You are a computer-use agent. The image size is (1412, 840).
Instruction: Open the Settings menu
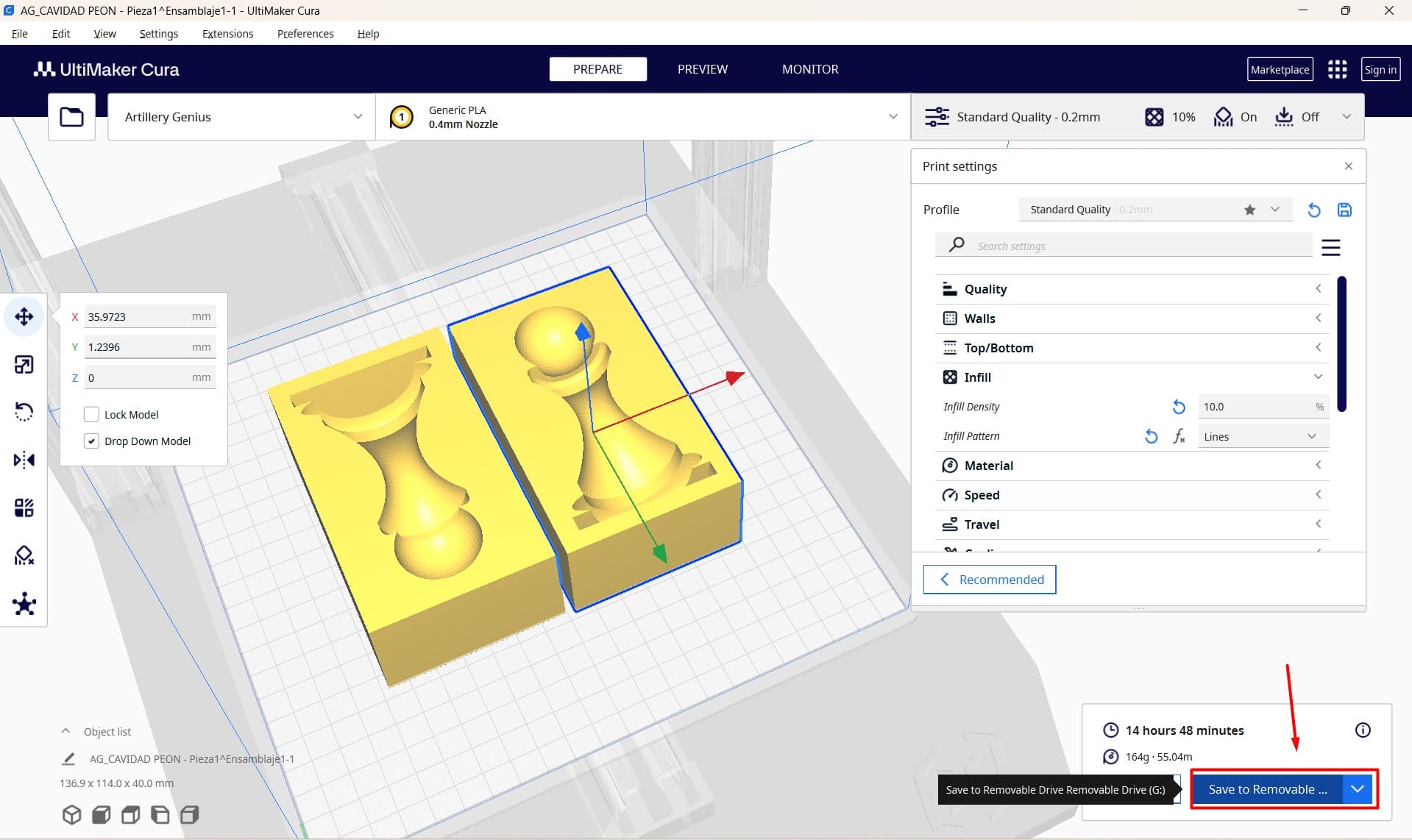158,34
